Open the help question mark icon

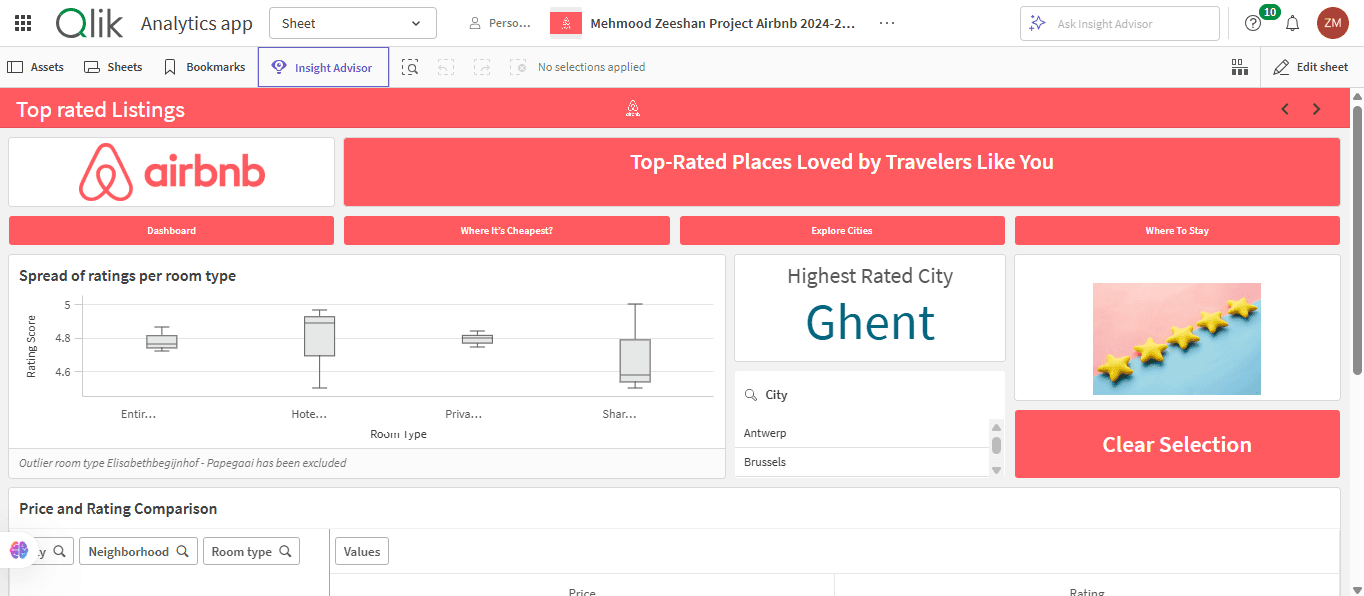[x=1253, y=23]
